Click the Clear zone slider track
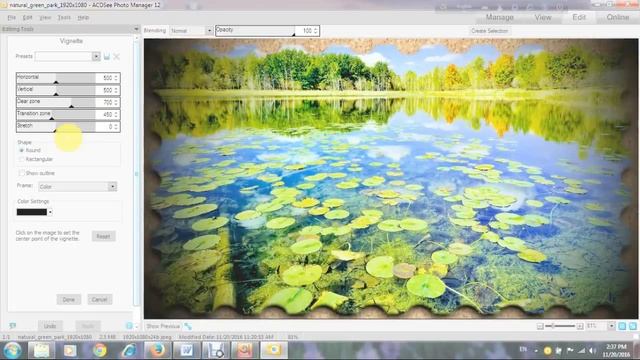Image resolution: width=640 pixels, height=360 pixels. click(56, 102)
